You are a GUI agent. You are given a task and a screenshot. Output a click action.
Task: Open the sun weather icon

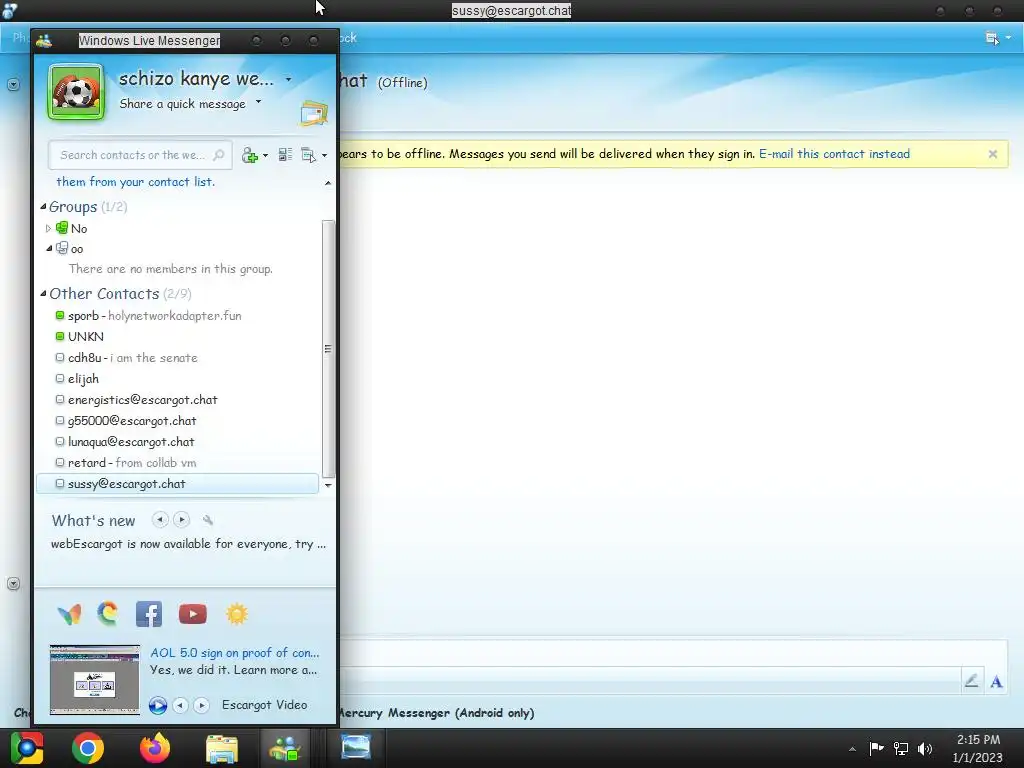click(x=236, y=614)
